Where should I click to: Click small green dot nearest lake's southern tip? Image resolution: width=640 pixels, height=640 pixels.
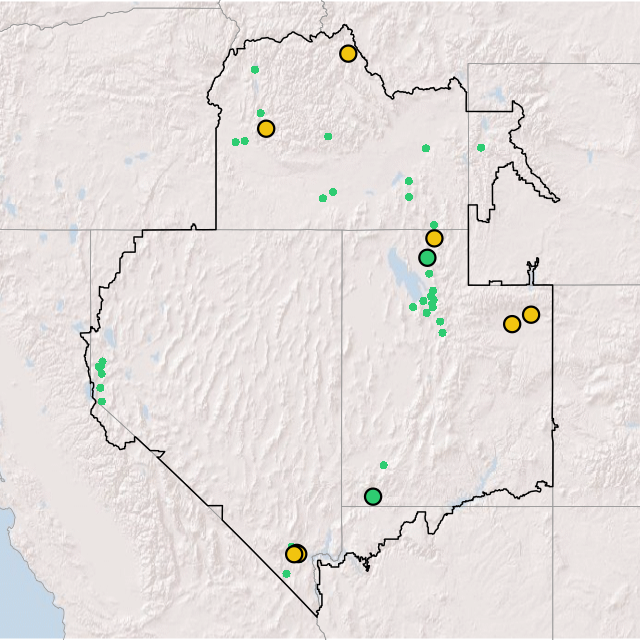coord(413,307)
